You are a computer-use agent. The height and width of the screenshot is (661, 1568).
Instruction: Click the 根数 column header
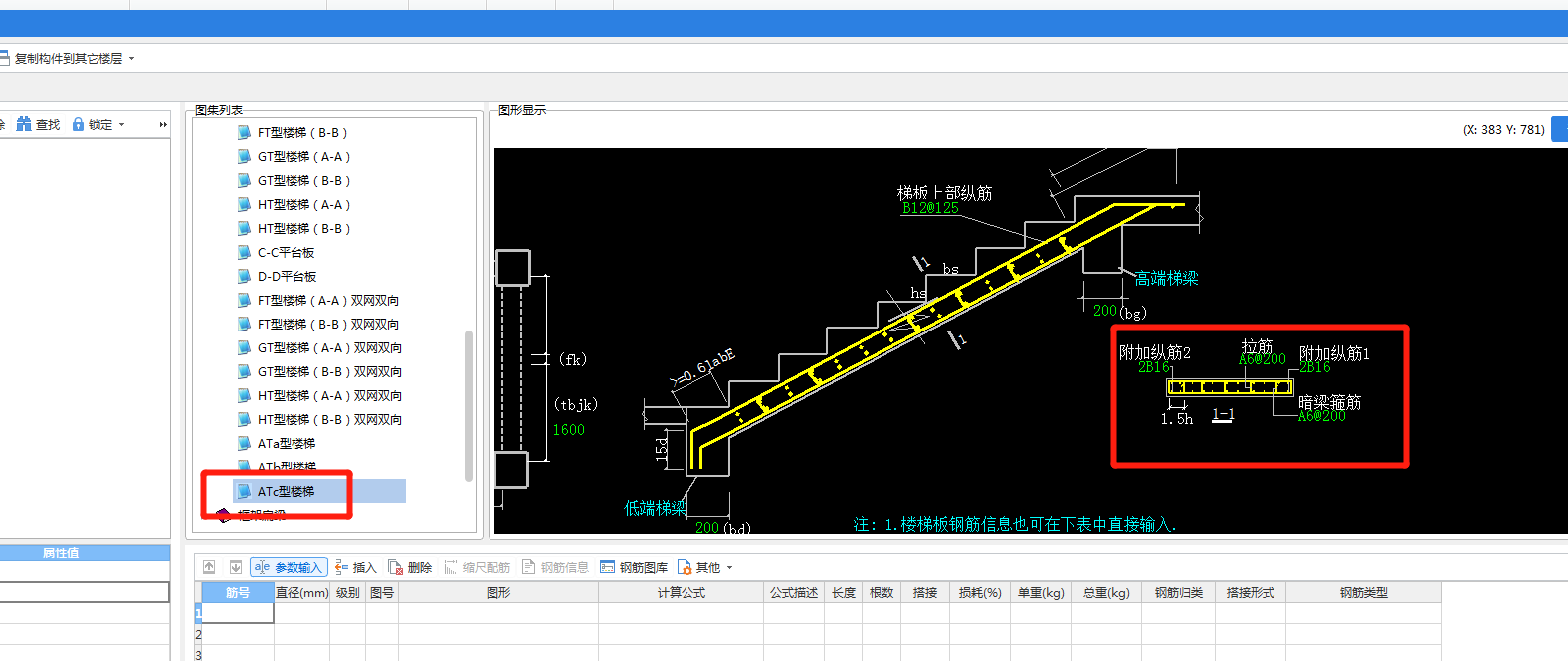tap(882, 592)
